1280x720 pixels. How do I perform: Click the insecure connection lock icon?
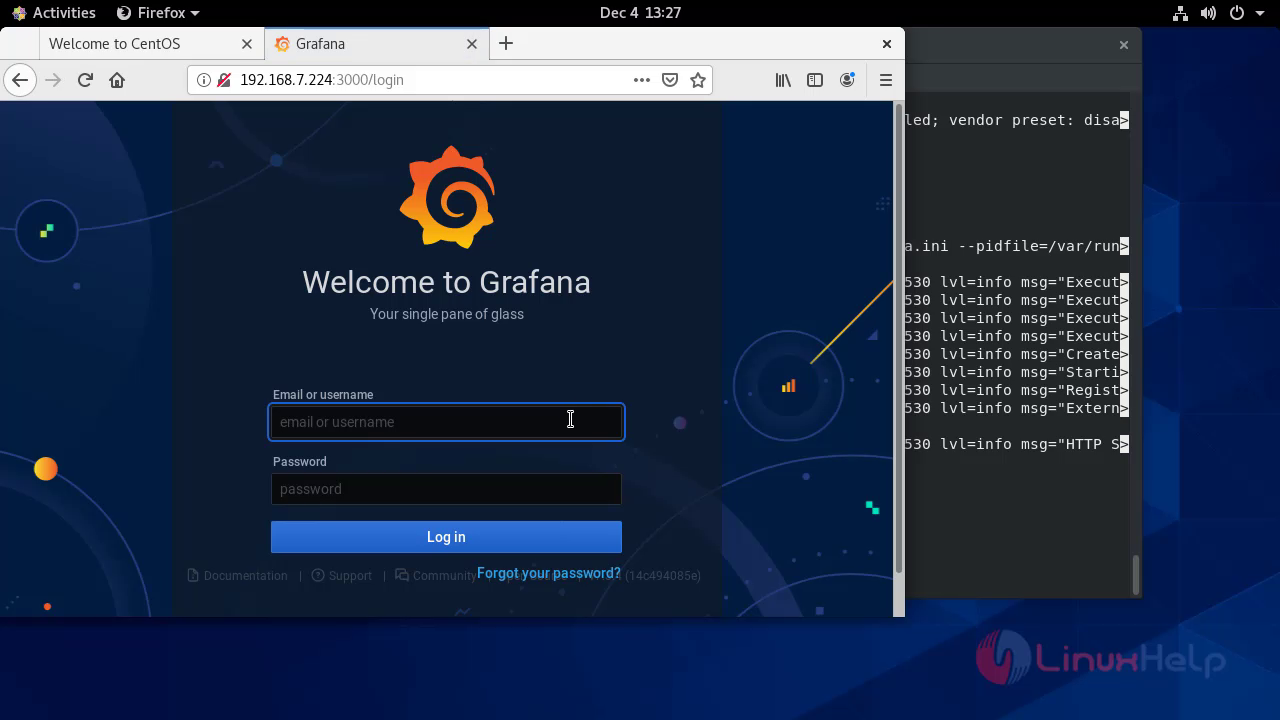click(223, 80)
